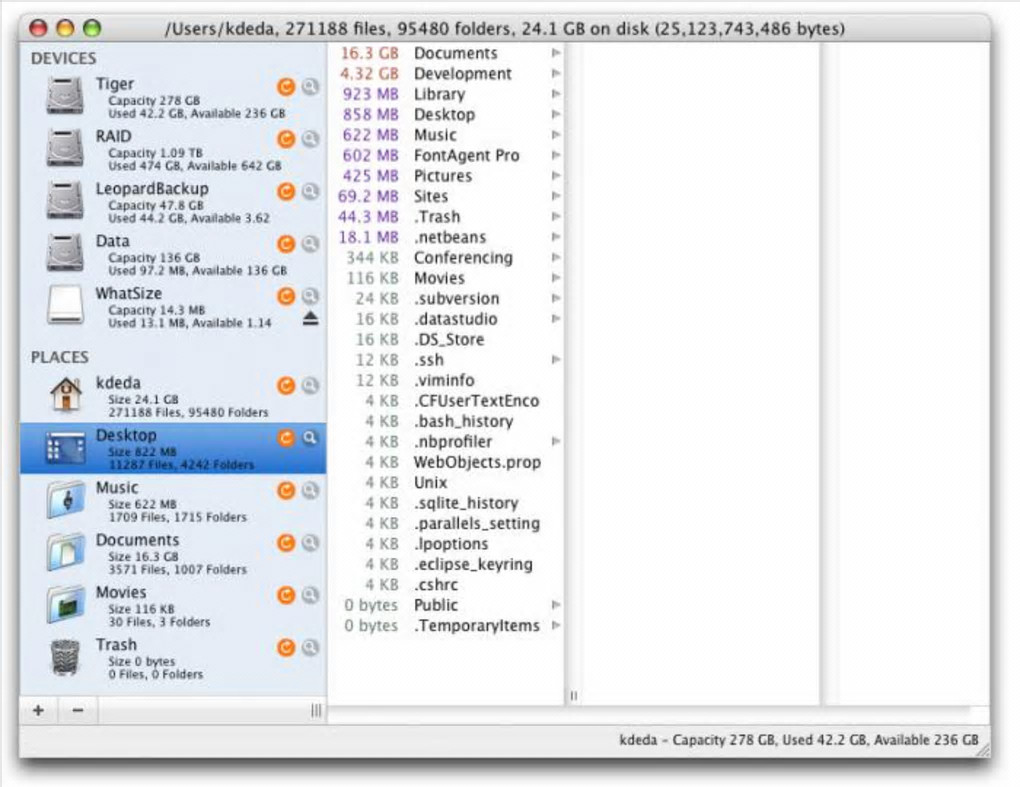1020x787 pixels.
Task: Click the sidebar resize grip
Action: tap(316, 710)
